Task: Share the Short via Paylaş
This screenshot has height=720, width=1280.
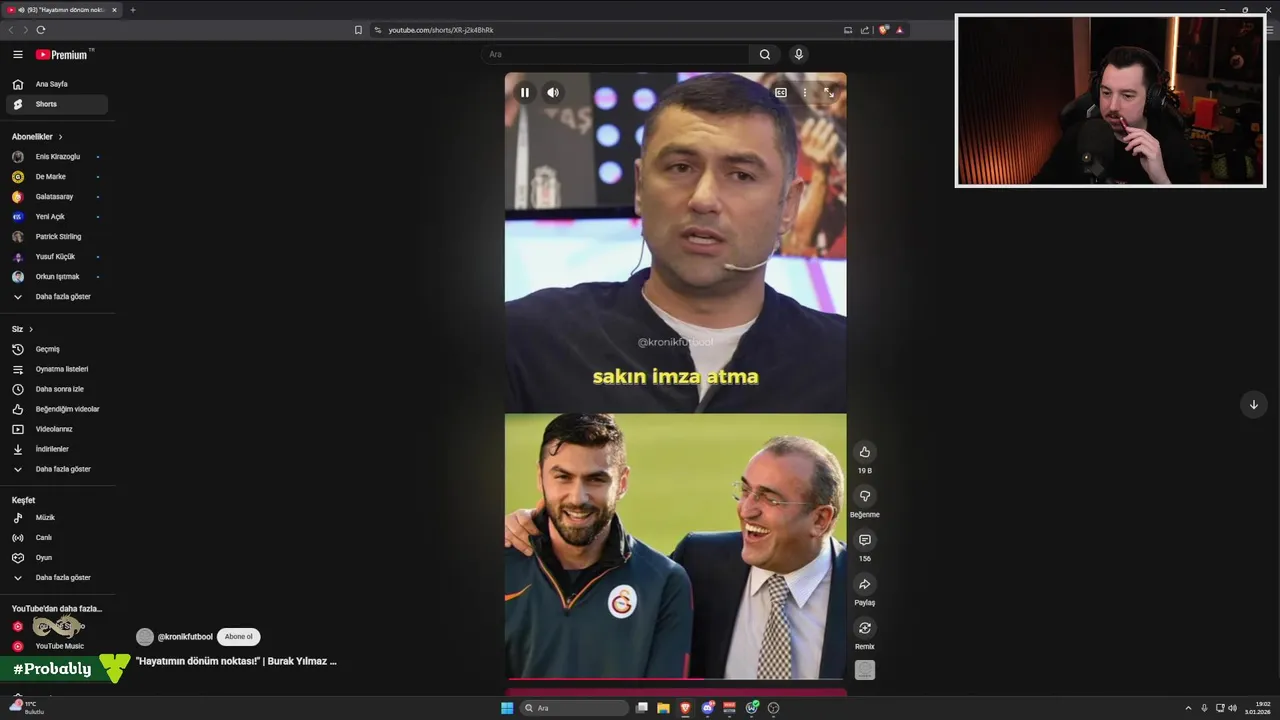Action: [865, 584]
